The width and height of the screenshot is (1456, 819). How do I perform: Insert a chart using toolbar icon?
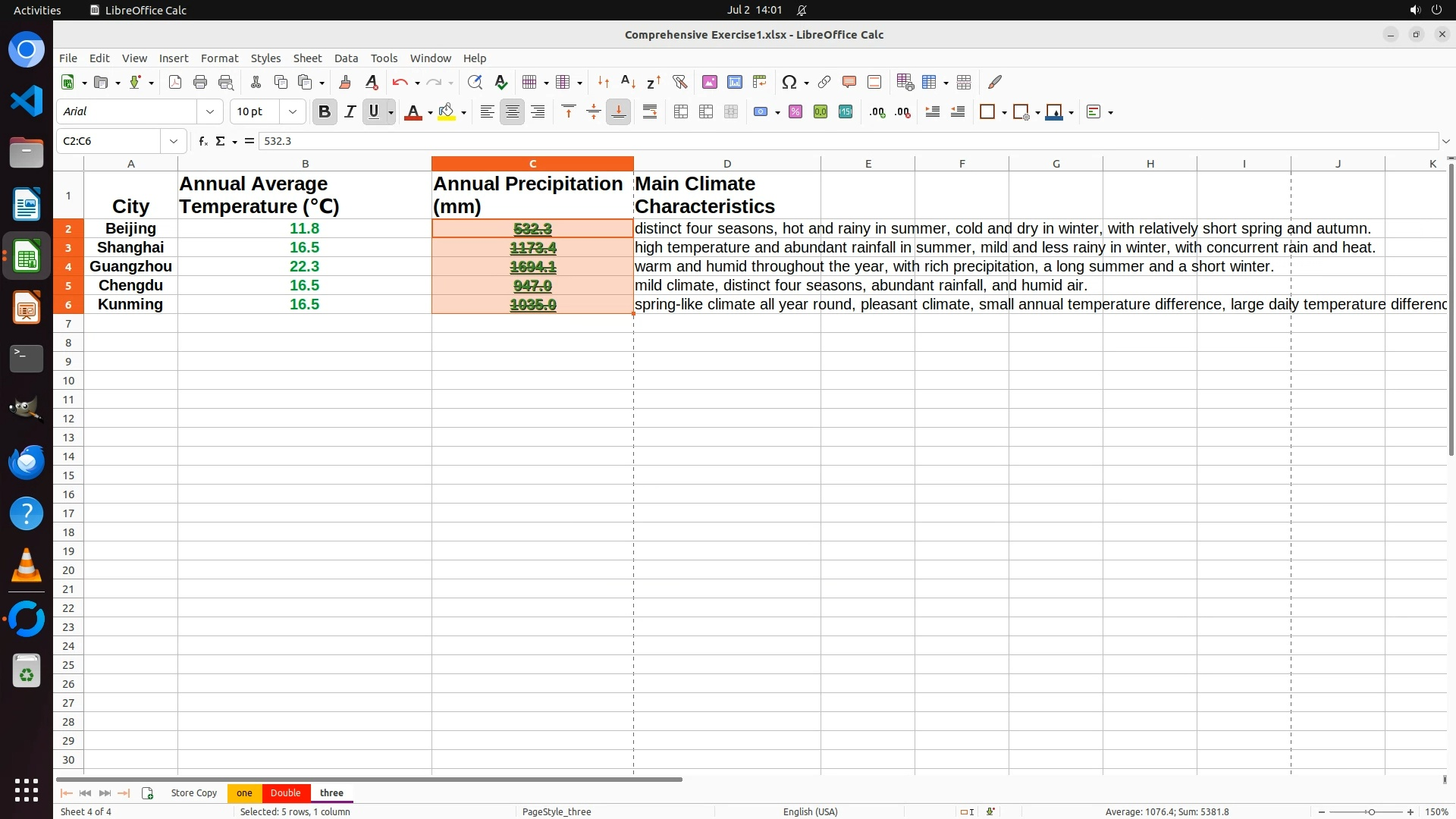click(x=734, y=82)
